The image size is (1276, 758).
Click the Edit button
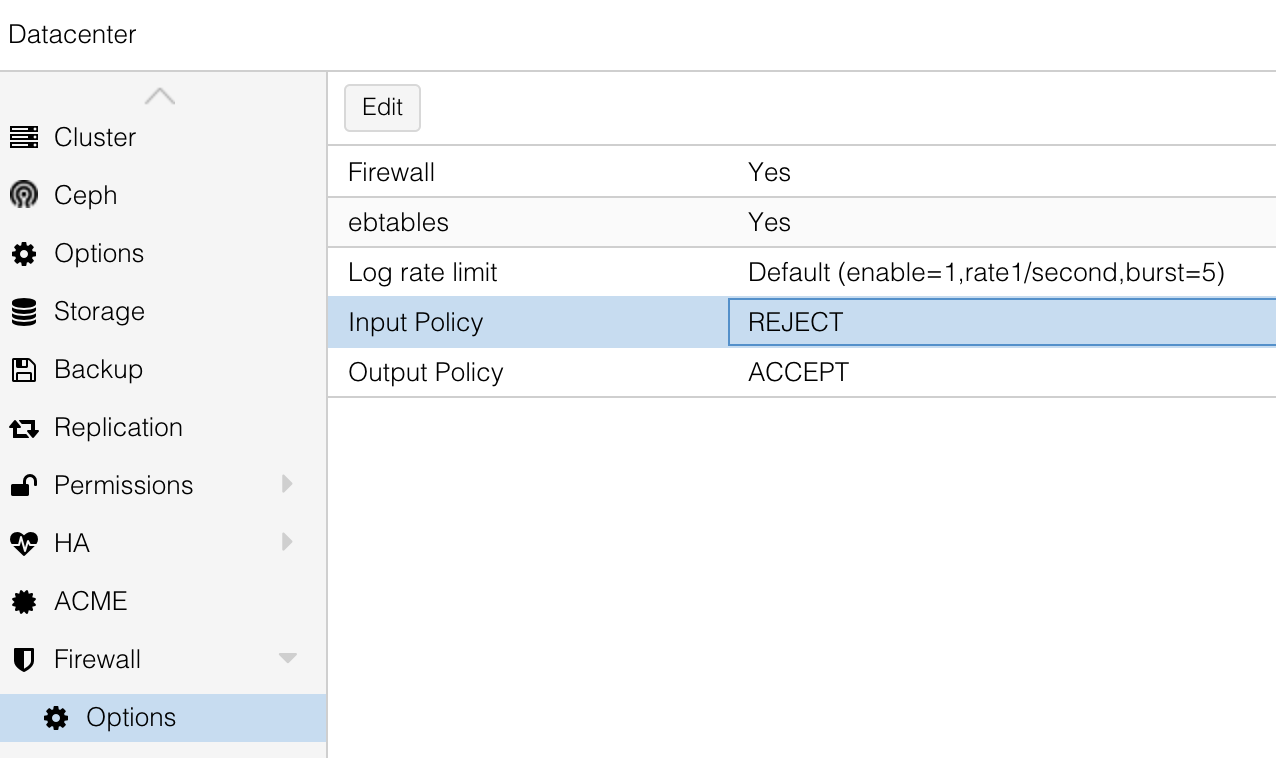(382, 108)
